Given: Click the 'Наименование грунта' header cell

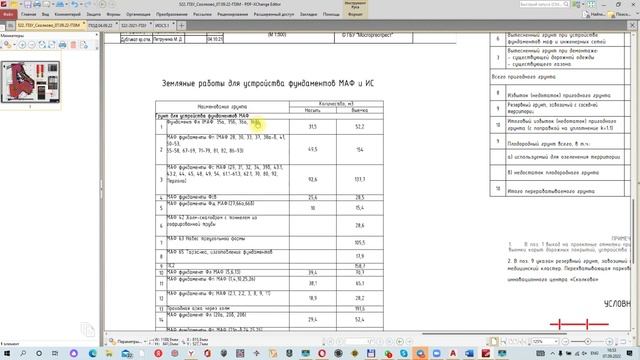Looking at the screenshot, I should coord(222,107).
